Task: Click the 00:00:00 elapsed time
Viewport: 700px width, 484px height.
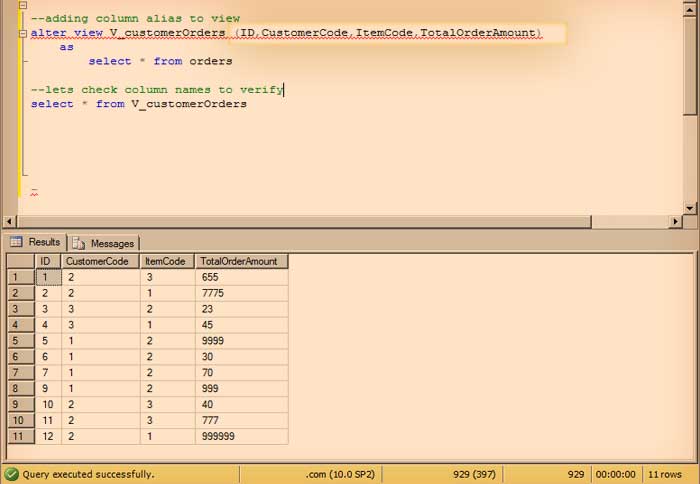Action: (x=615, y=475)
